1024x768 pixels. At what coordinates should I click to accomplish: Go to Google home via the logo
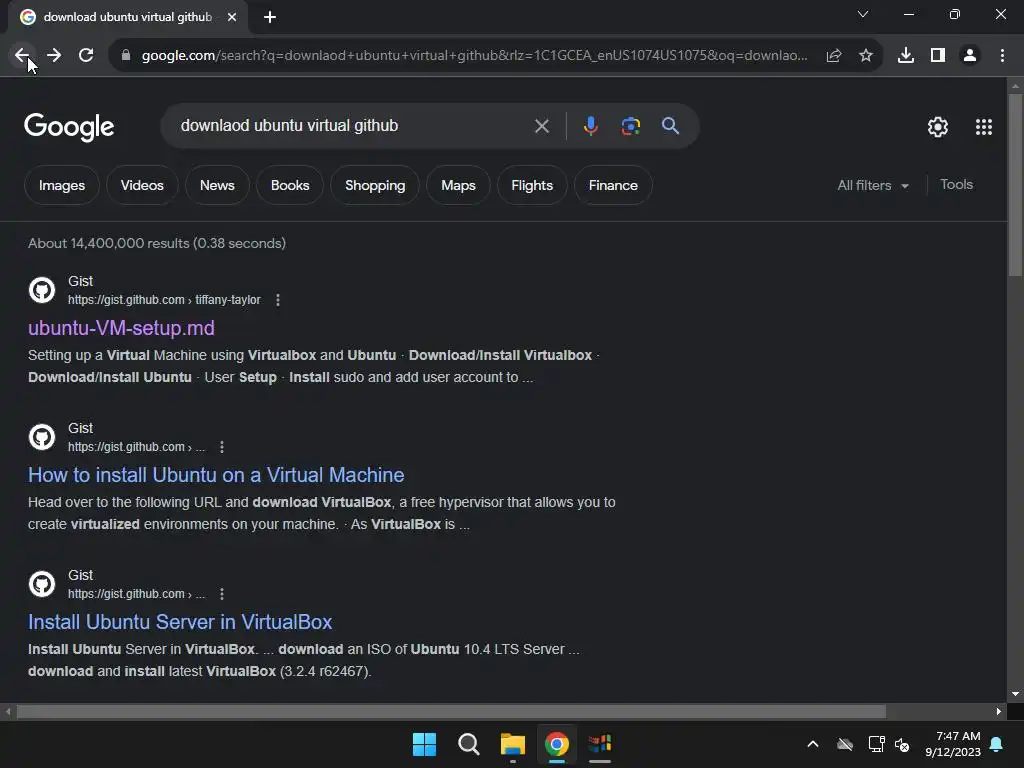point(69,127)
